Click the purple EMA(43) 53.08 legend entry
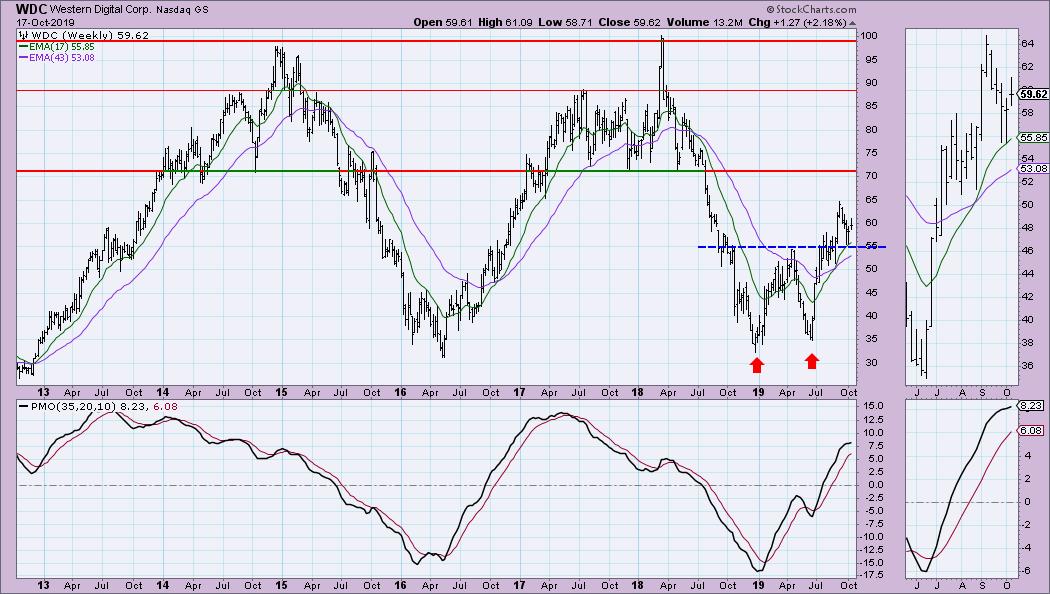This screenshot has height=594, width=1050. 57,58
